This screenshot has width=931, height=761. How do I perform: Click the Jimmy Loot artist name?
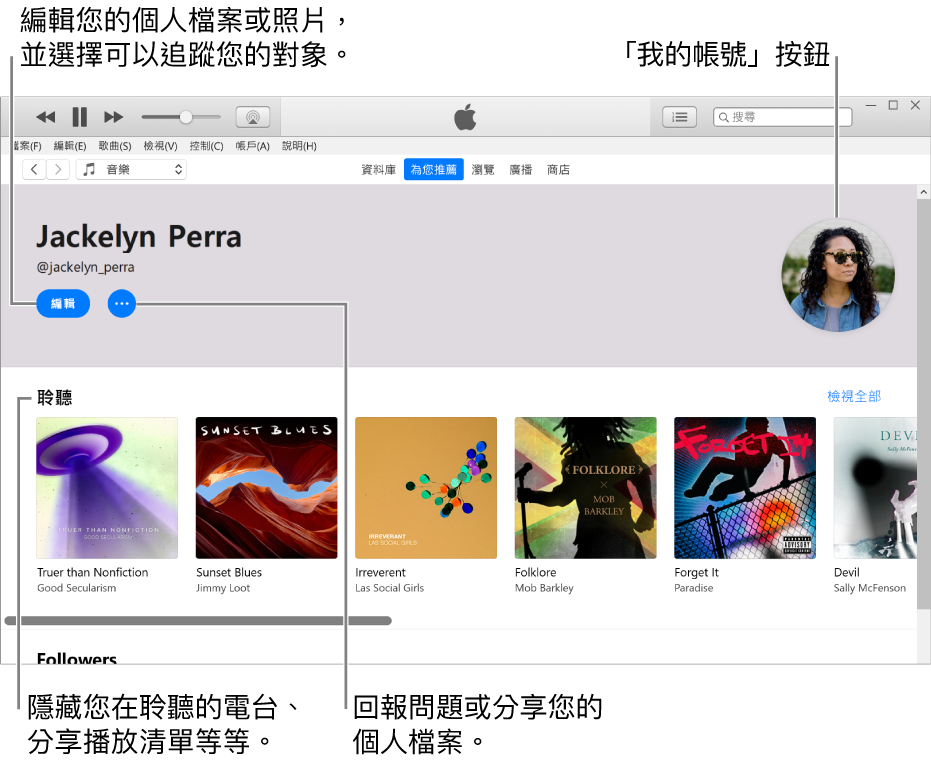click(x=223, y=588)
